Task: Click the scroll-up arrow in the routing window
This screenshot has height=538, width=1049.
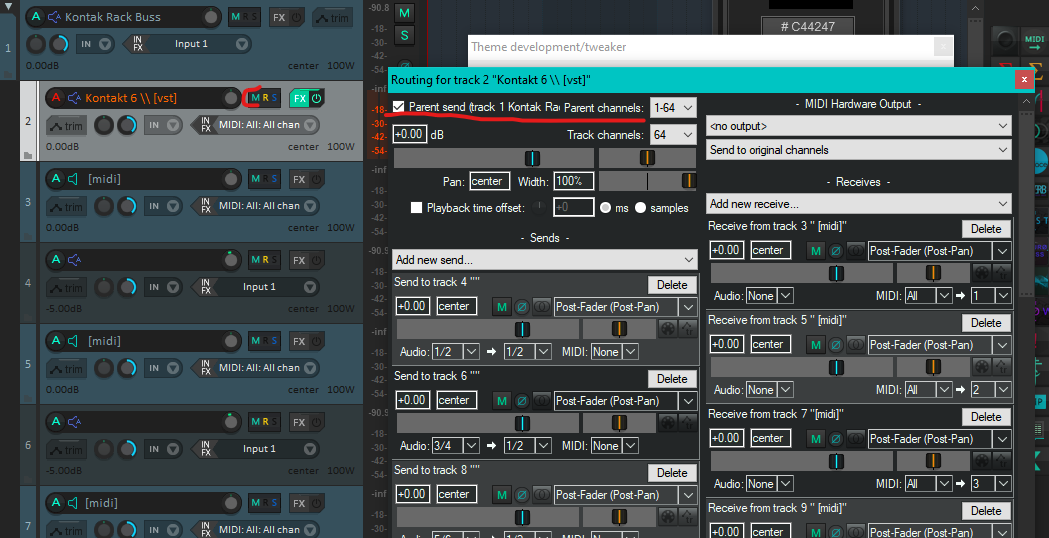Action: 1027,101
